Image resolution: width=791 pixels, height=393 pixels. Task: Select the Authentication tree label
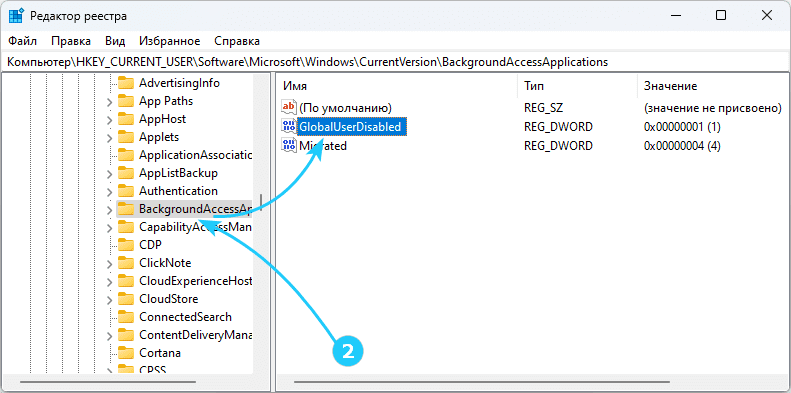tap(178, 191)
